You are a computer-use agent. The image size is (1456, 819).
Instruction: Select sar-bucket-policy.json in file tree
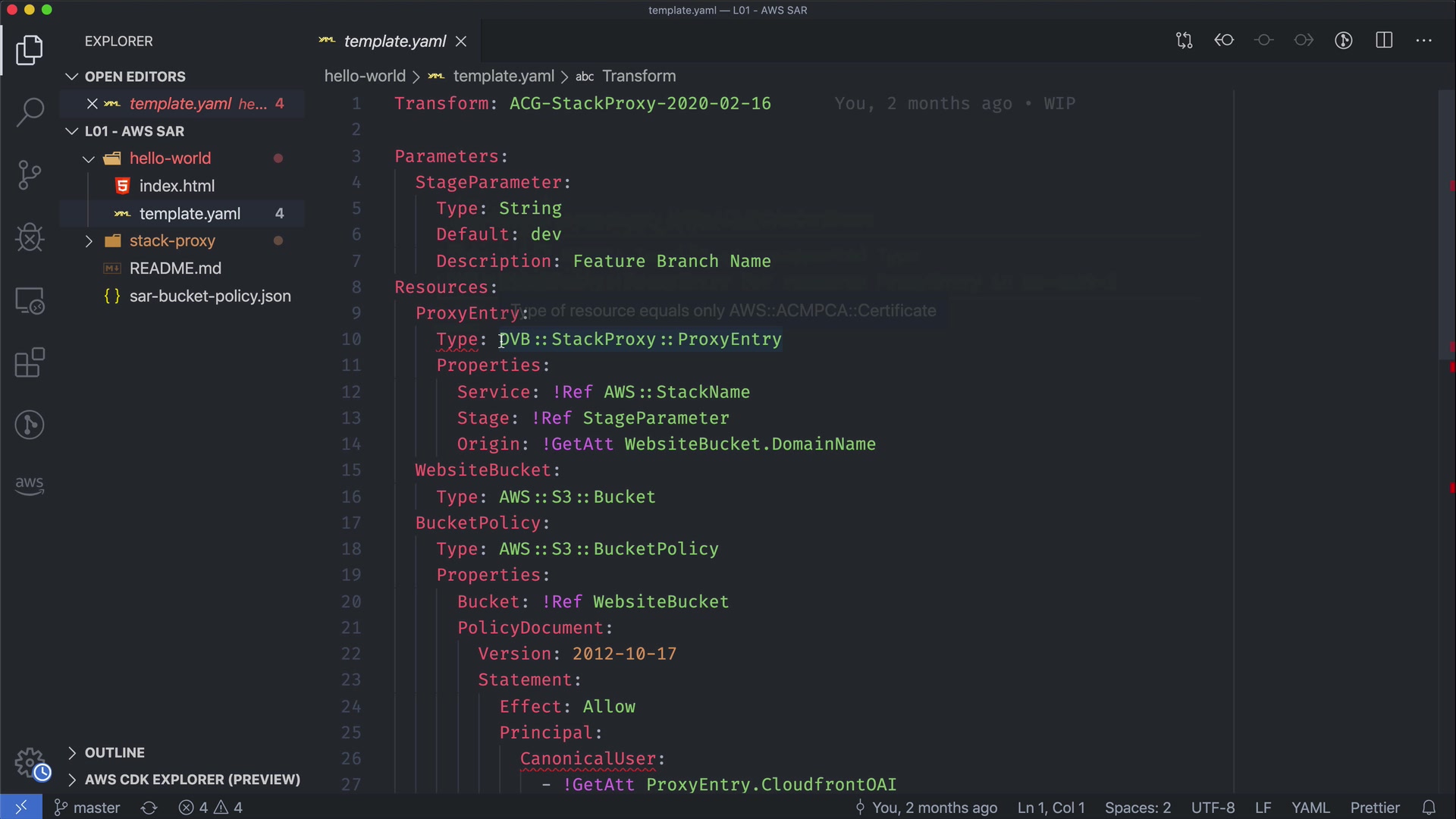(209, 297)
